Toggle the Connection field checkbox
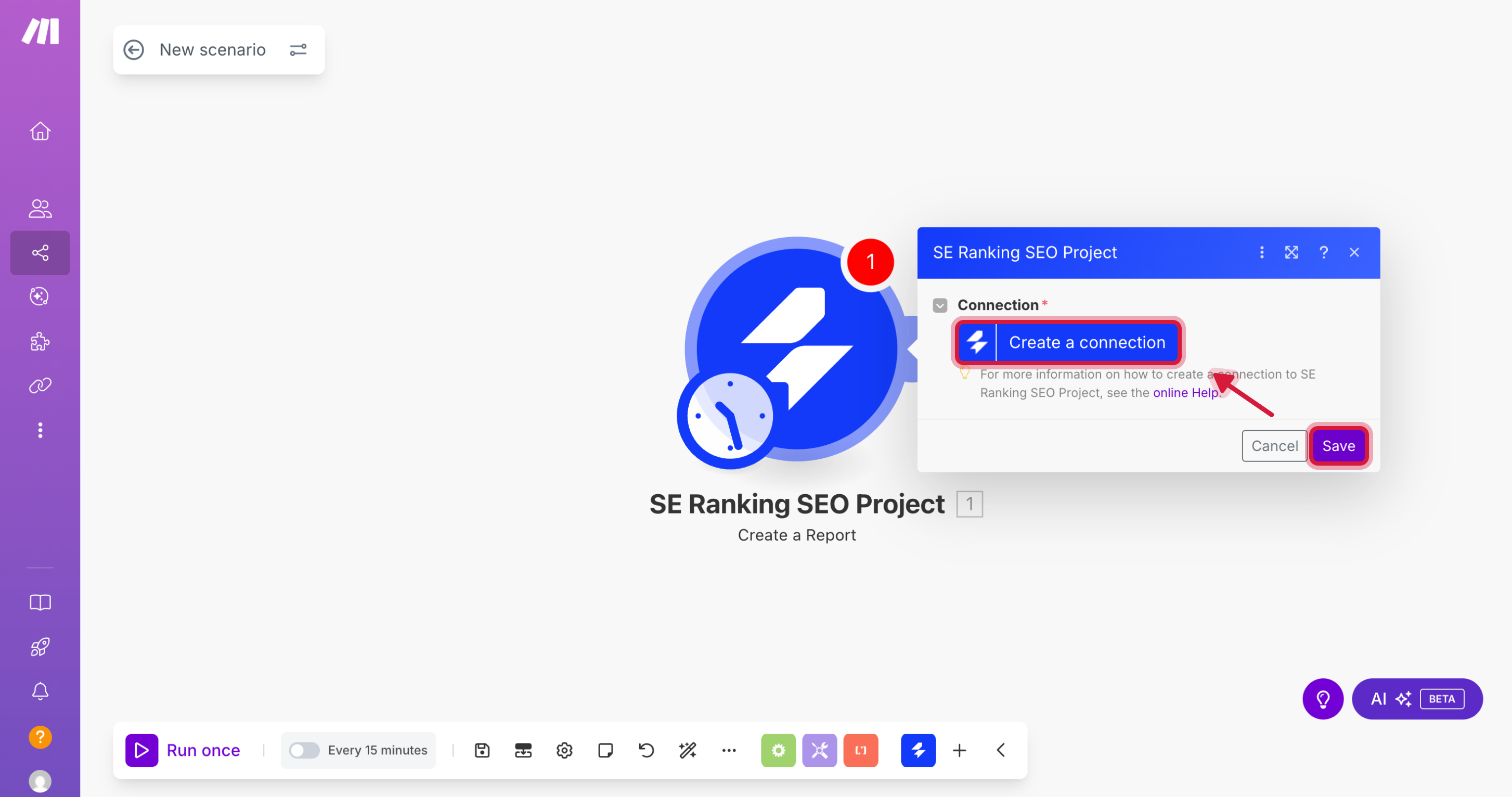Image resolution: width=1512 pixels, height=797 pixels. tap(940, 305)
